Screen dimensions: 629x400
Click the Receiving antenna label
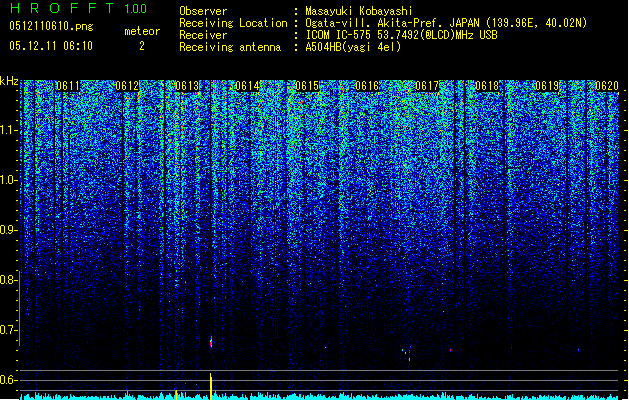pos(230,47)
